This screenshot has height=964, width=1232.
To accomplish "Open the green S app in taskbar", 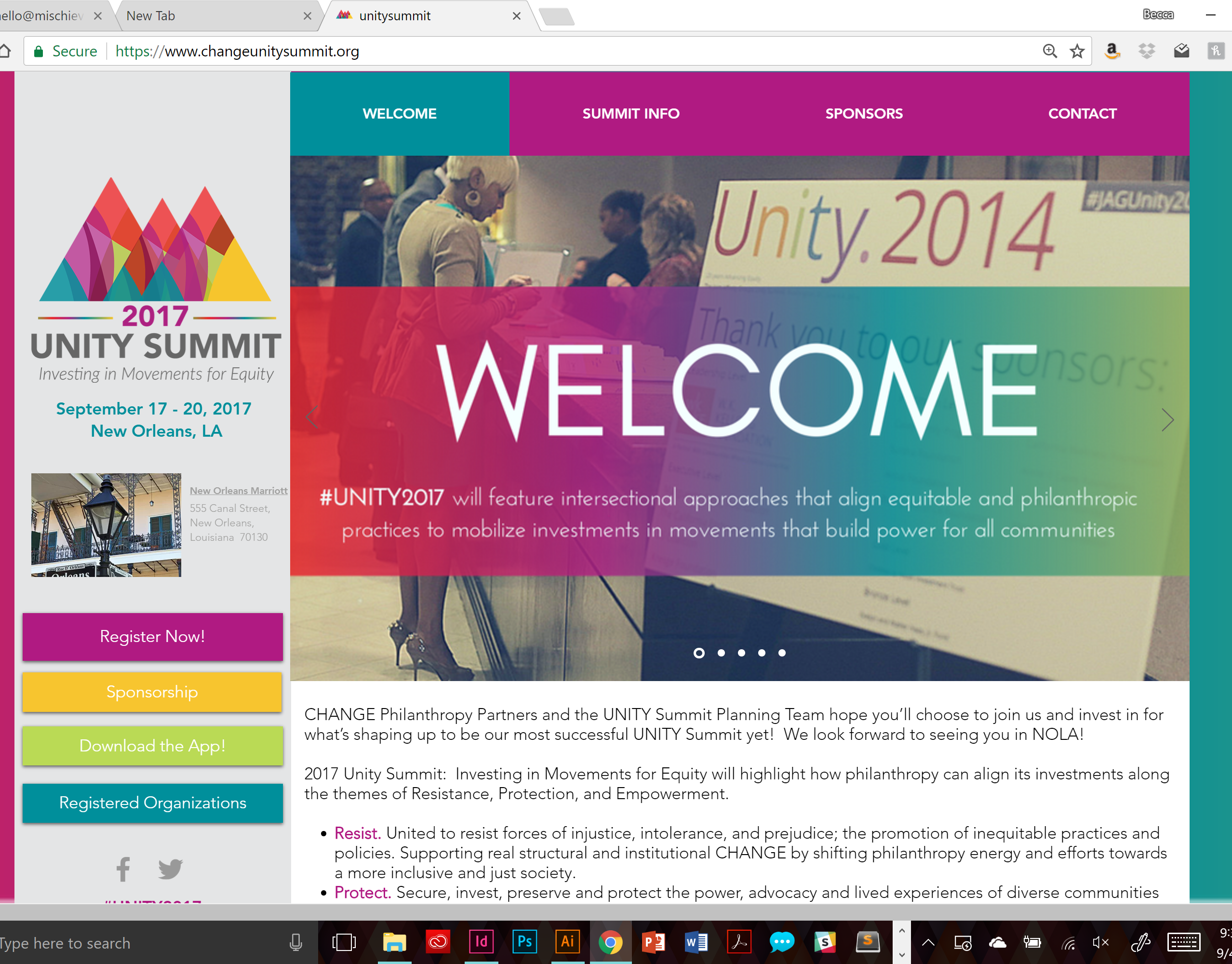I will [x=825, y=942].
